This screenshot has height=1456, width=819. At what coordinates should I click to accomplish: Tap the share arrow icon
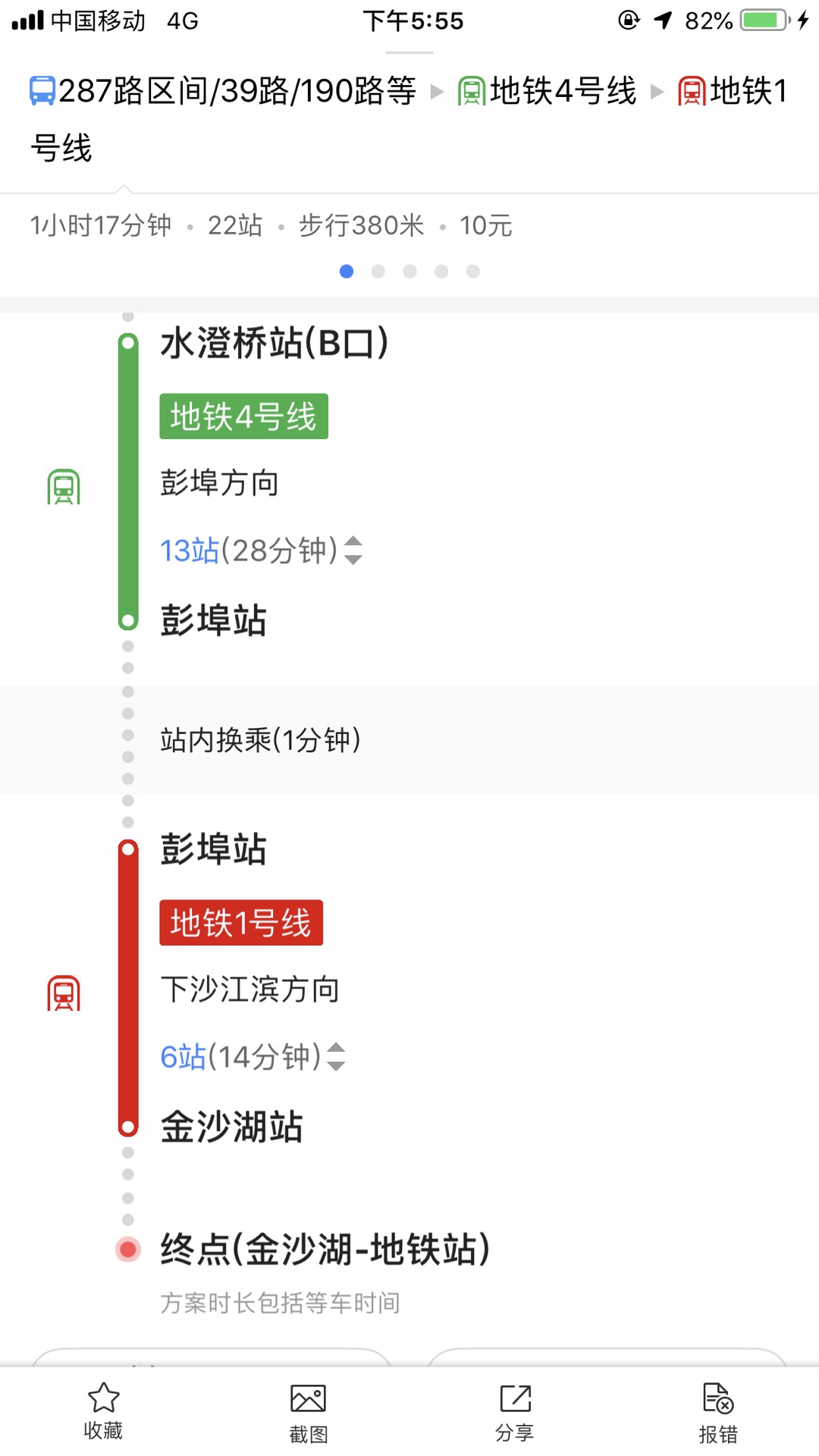[x=515, y=1398]
